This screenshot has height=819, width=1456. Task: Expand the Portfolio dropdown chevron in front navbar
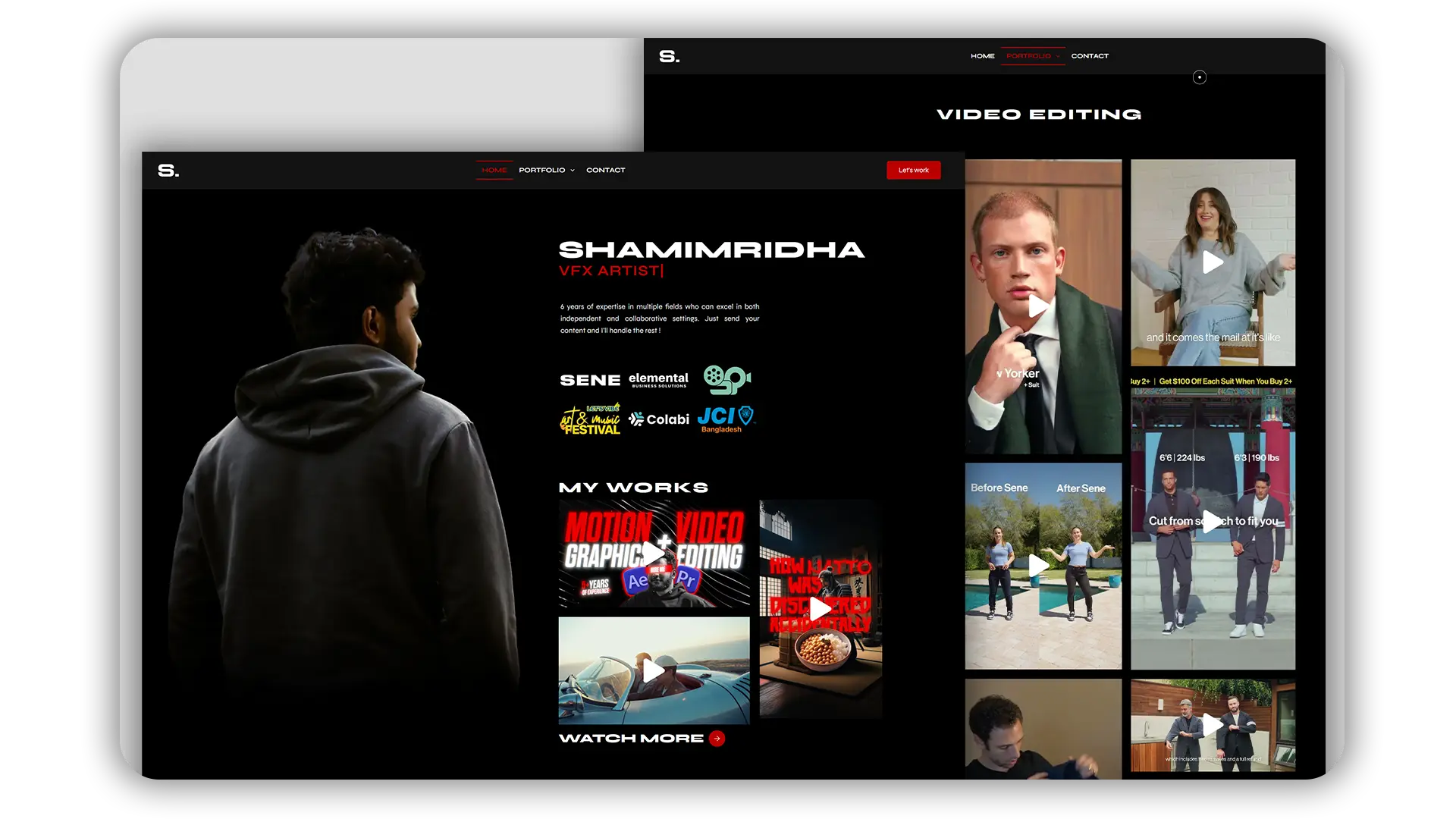coord(573,171)
